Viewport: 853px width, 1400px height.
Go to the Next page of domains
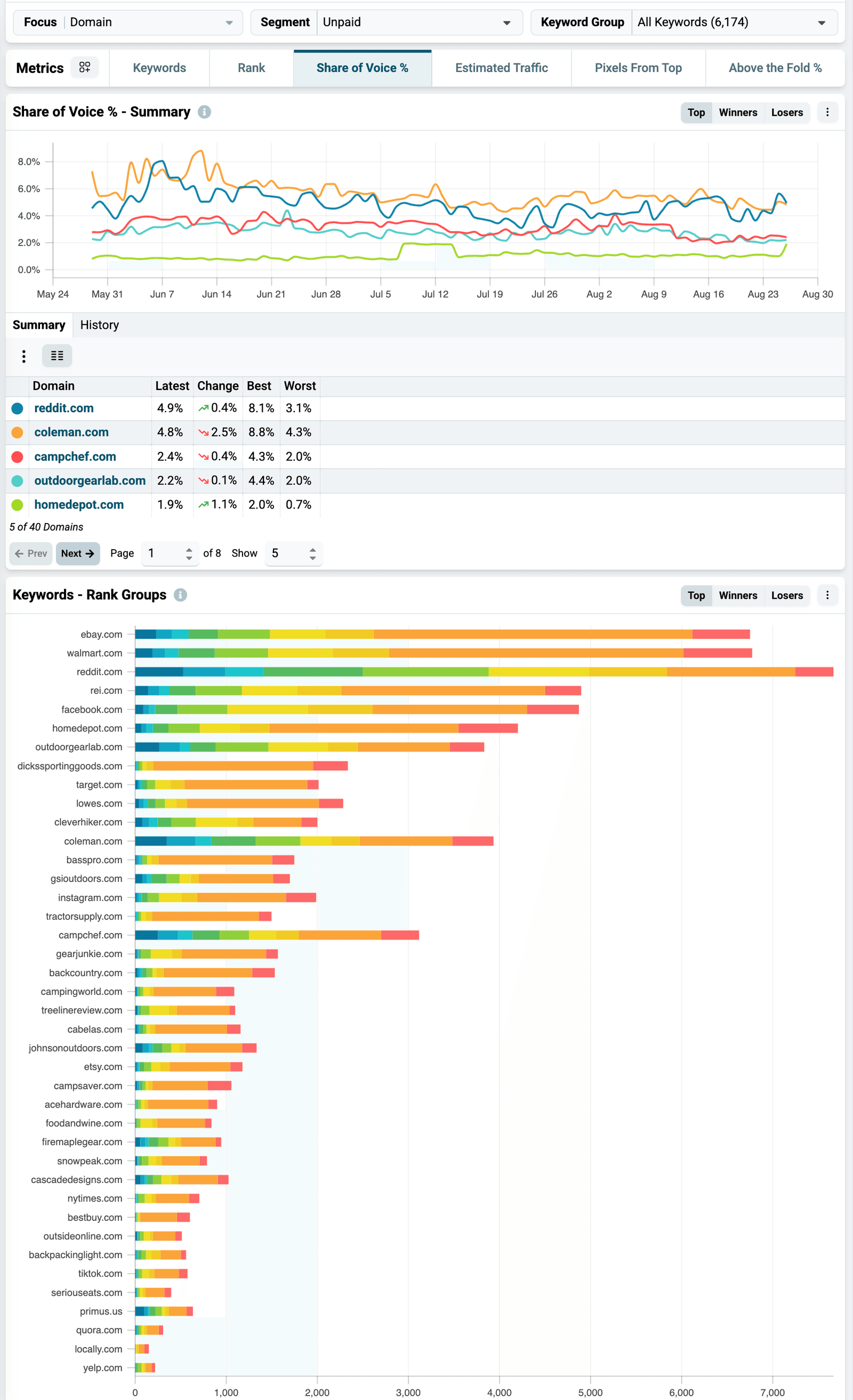coord(78,553)
